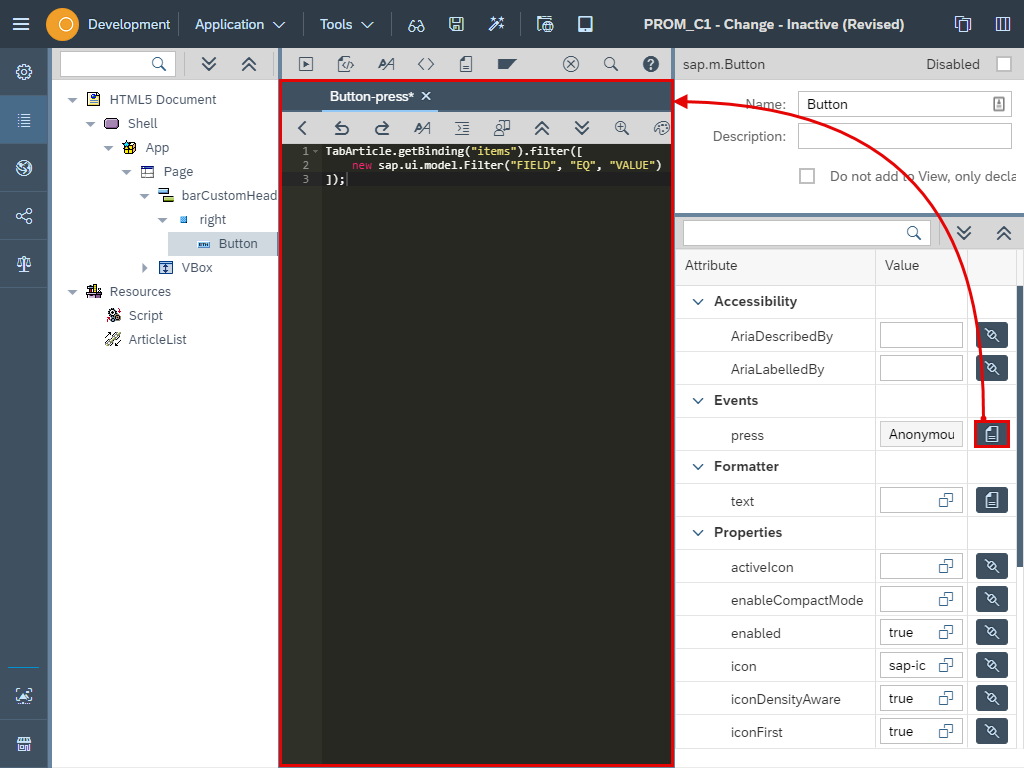
Task: Run the application with the play icon
Action: click(305, 63)
